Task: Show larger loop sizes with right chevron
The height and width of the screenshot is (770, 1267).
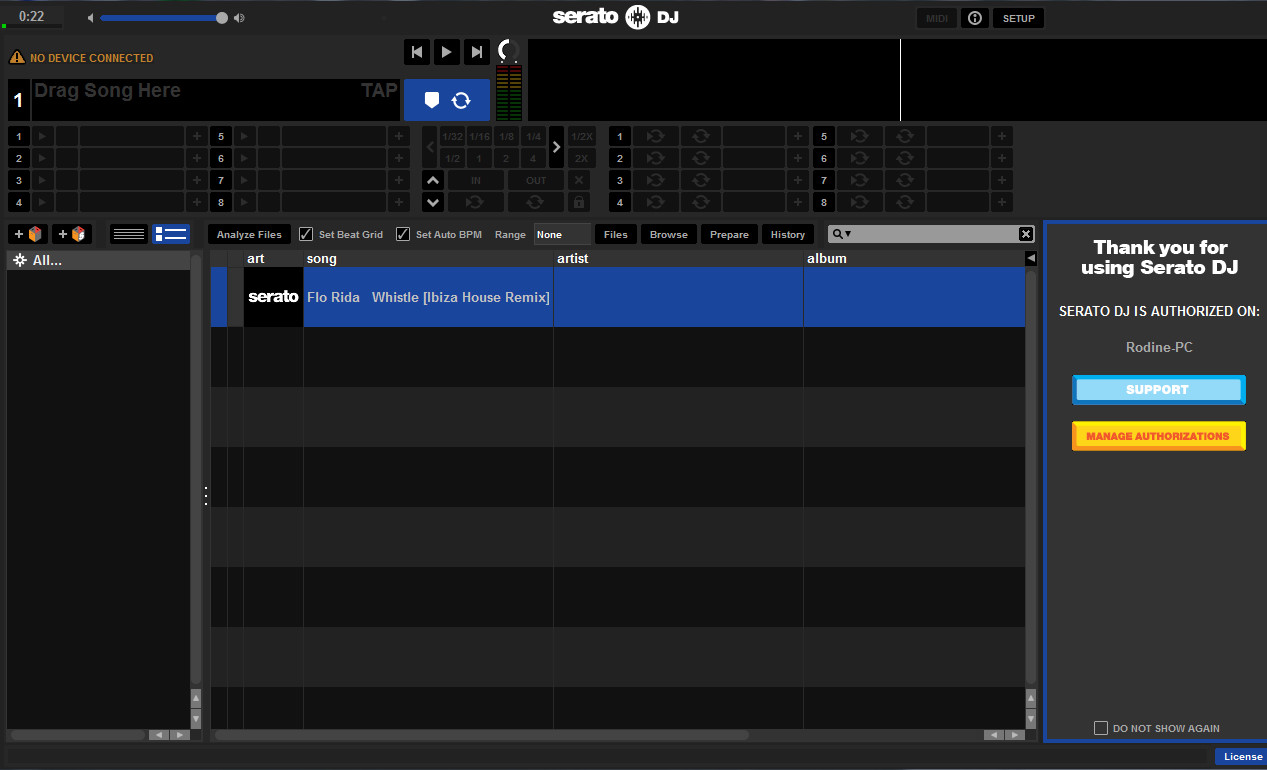Action: (556, 147)
